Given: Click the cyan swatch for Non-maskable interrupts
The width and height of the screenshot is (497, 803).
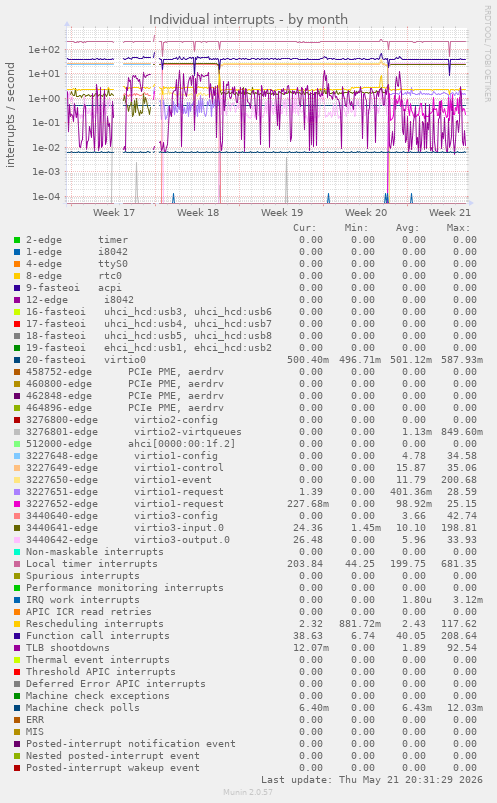Looking at the screenshot, I should click(17, 552).
